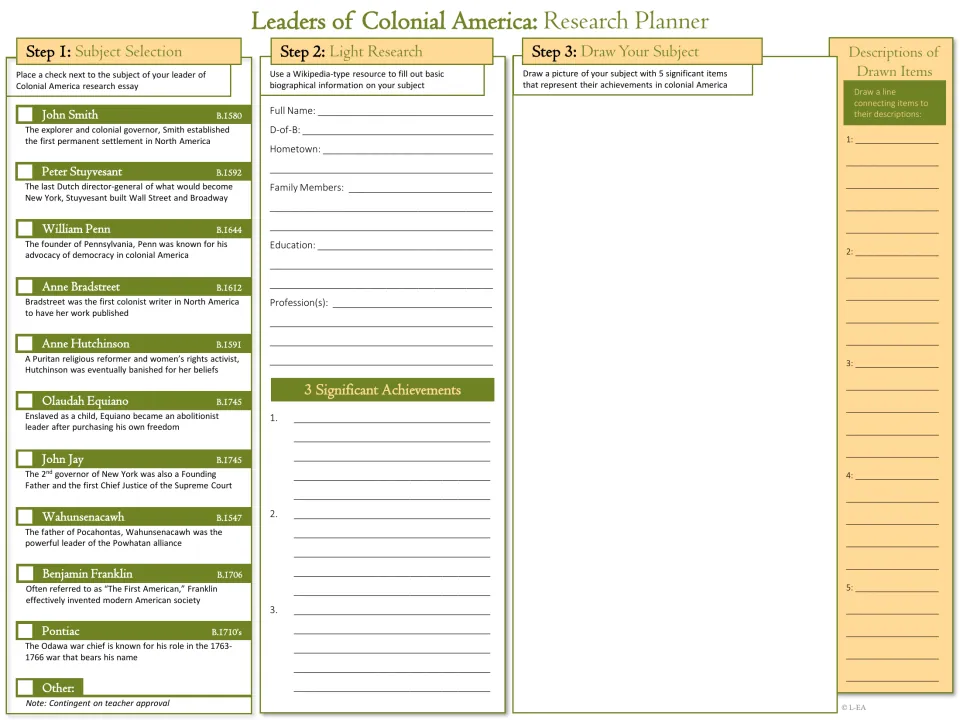Check the Peter Stuyvesant checkbox
The width and height of the screenshot is (960, 720).
point(25,171)
